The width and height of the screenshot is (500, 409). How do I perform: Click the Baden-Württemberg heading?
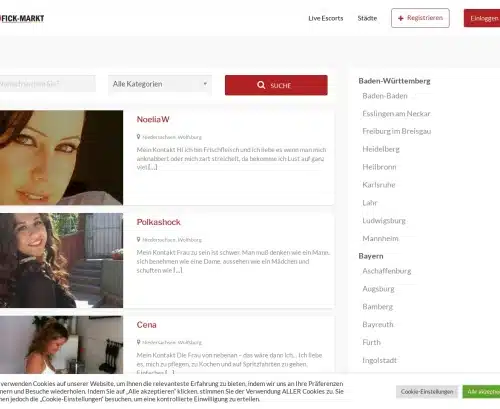coord(394,81)
